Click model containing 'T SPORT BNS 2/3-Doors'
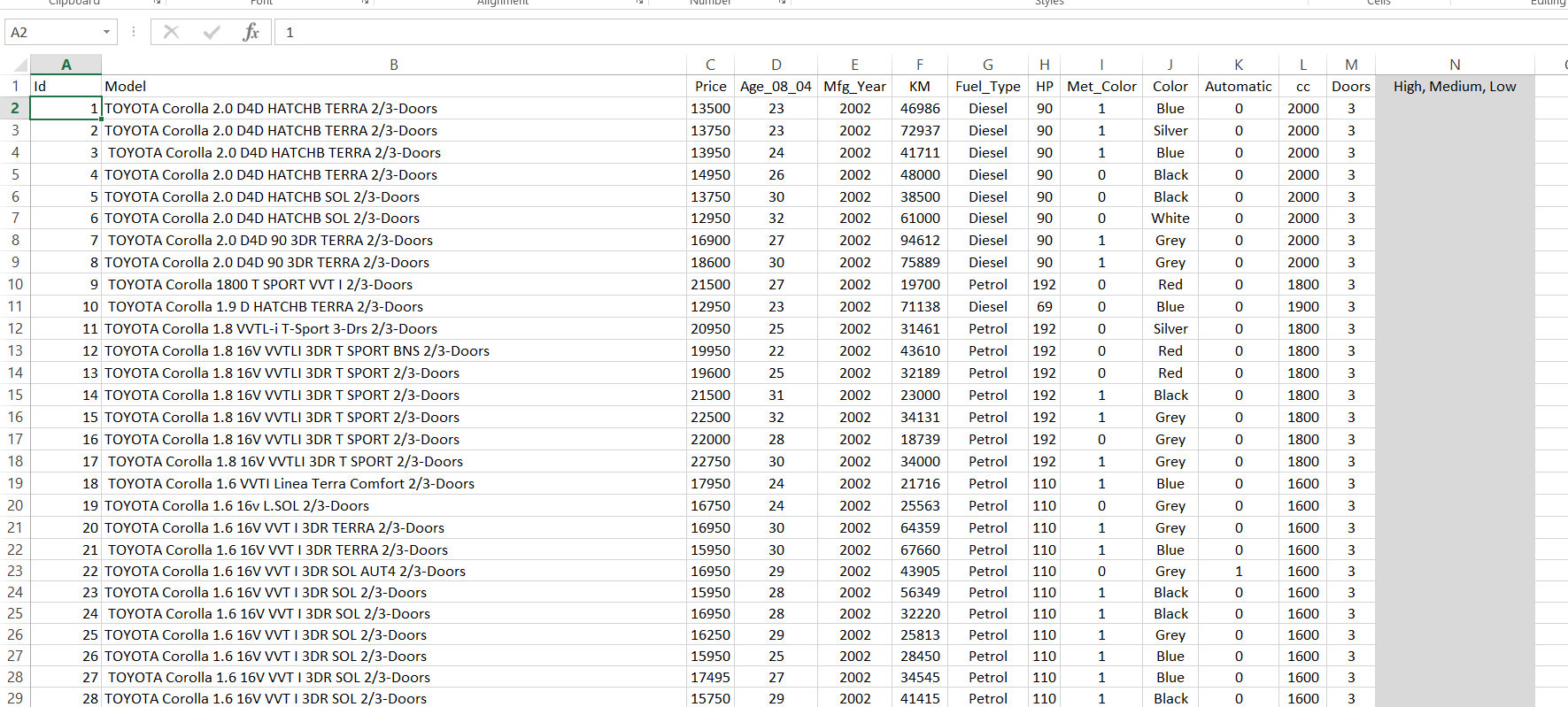Viewport: 1568px width, 707px height. (x=394, y=350)
